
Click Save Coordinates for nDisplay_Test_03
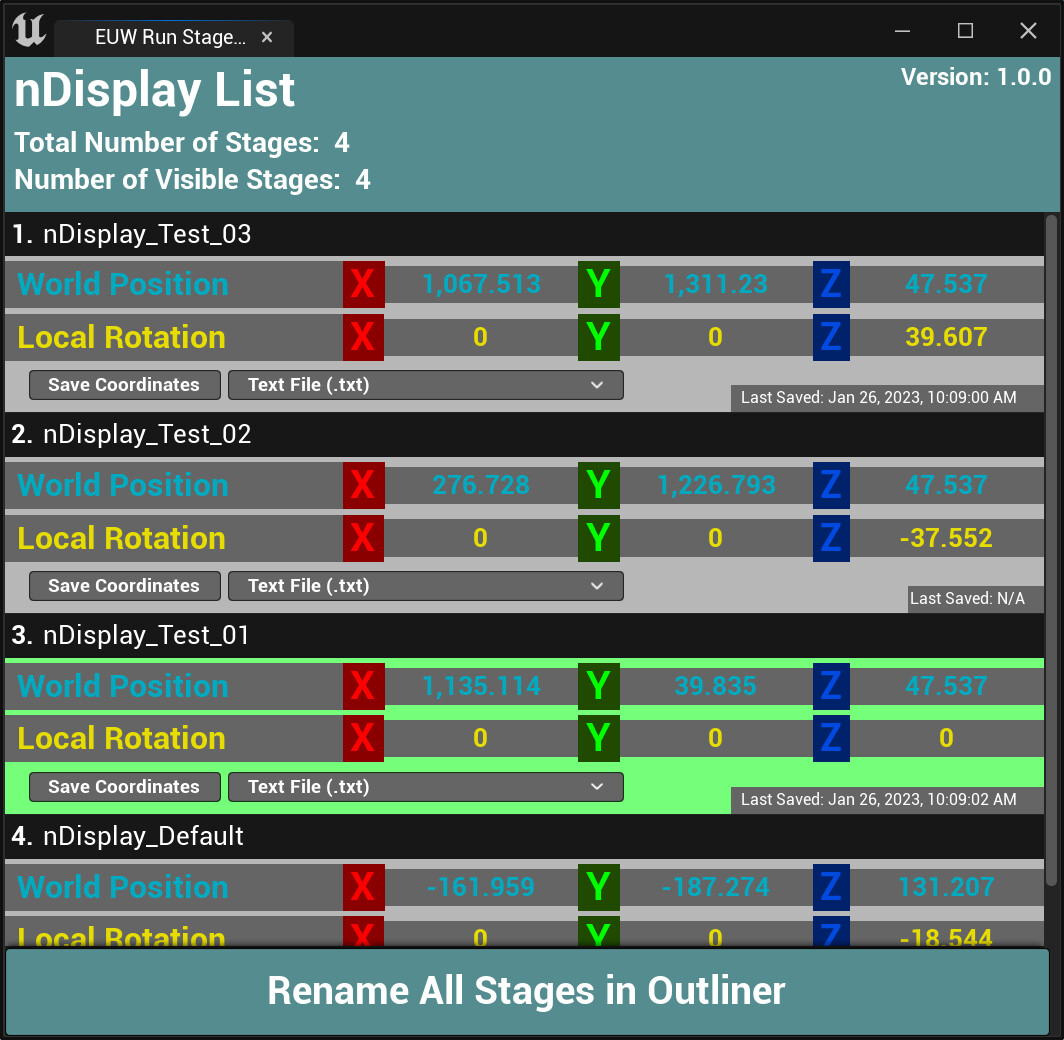tap(124, 384)
